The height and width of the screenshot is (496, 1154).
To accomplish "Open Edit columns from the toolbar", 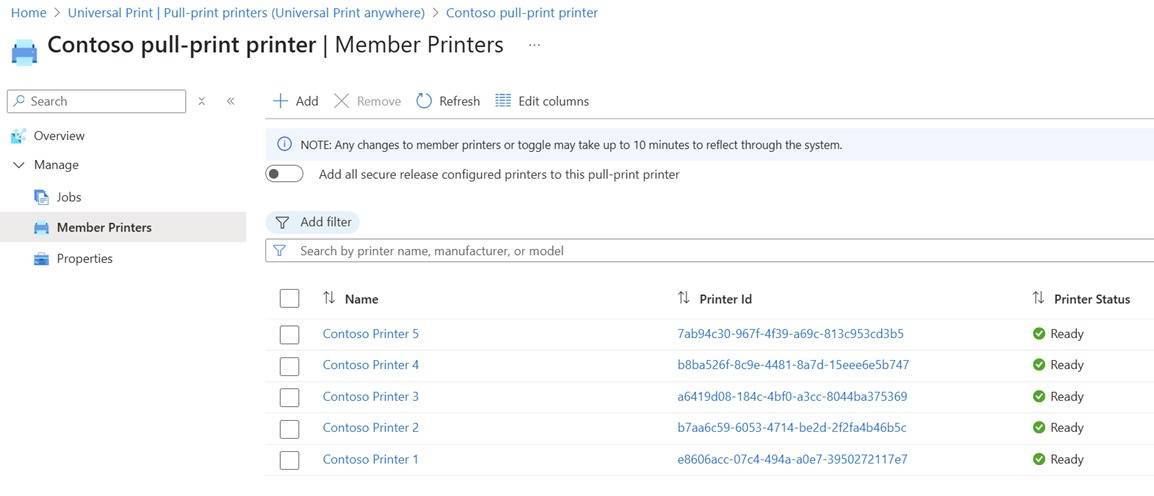I will (x=542, y=101).
